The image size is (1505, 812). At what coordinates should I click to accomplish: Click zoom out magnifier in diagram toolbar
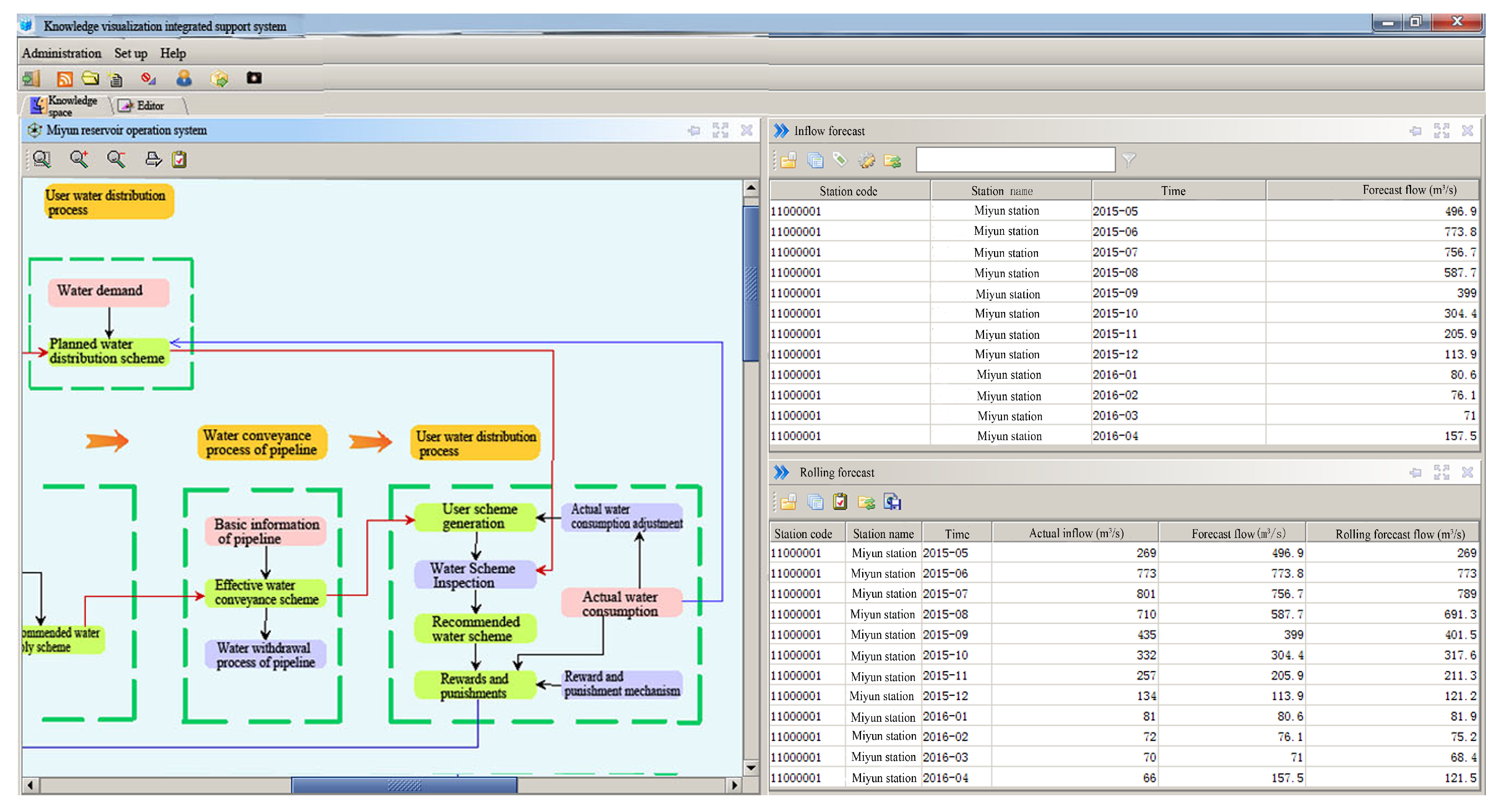[x=116, y=159]
